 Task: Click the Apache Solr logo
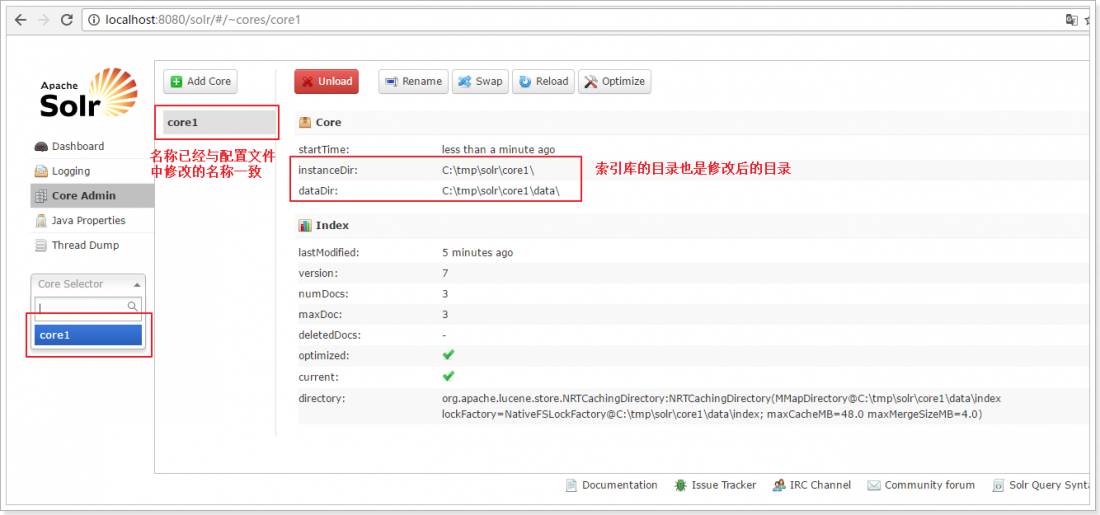pos(88,93)
